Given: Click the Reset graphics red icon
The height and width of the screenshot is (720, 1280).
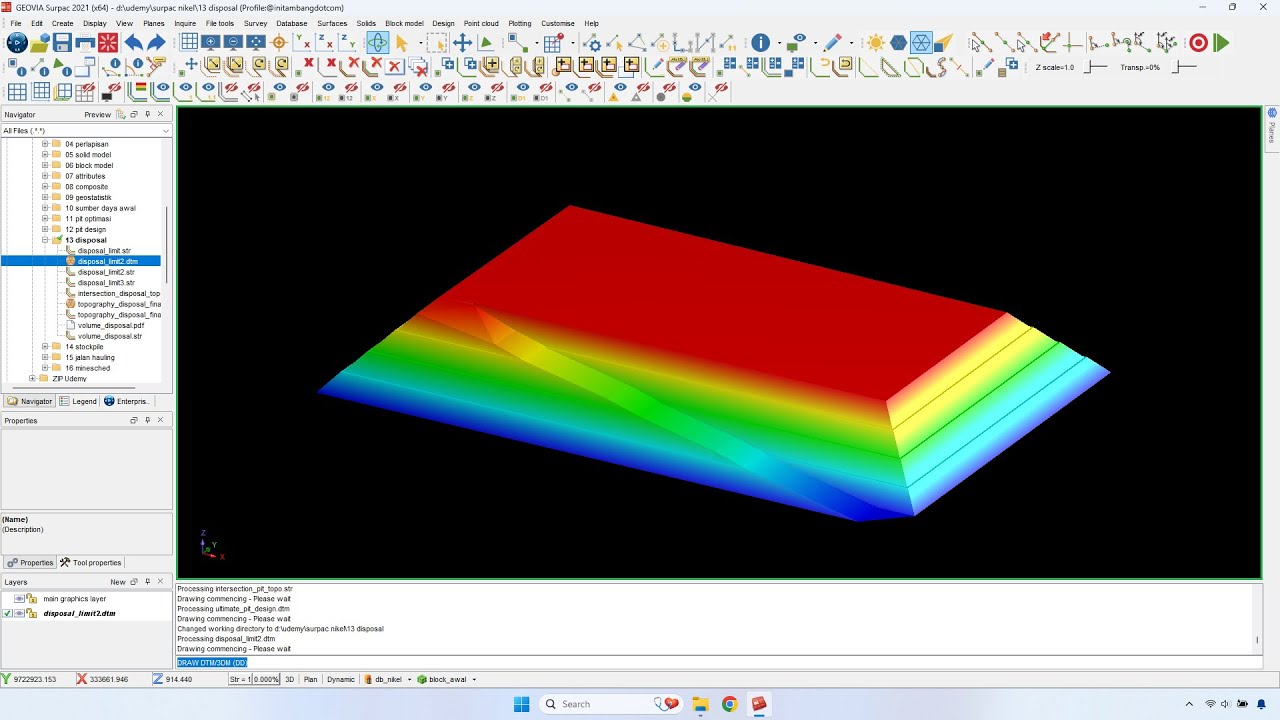Looking at the screenshot, I should (108, 43).
